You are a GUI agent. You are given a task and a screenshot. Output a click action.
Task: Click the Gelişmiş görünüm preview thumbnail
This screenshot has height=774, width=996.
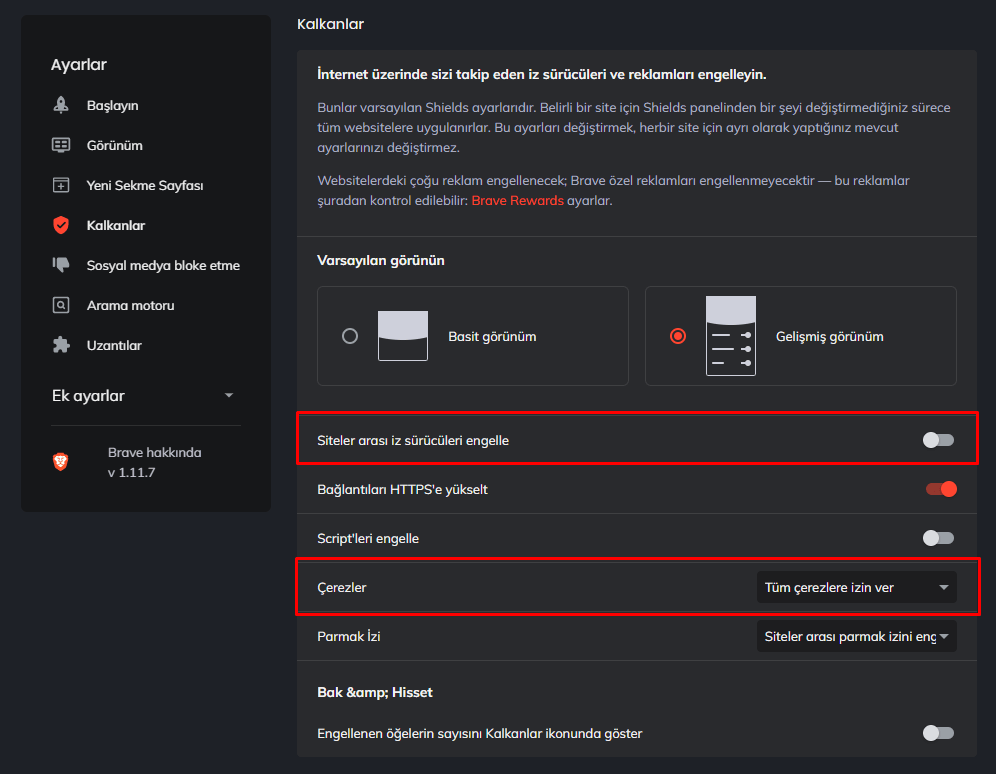(x=730, y=336)
